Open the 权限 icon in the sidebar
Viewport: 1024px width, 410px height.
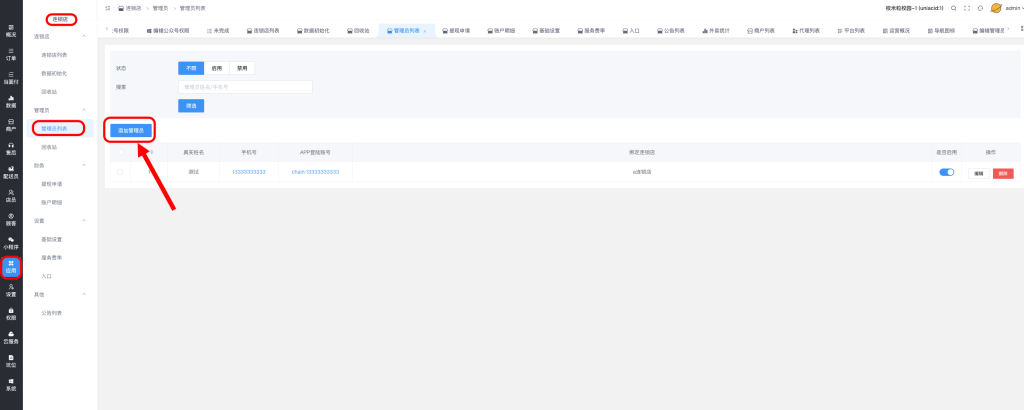pyautogui.click(x=11, y=314)
